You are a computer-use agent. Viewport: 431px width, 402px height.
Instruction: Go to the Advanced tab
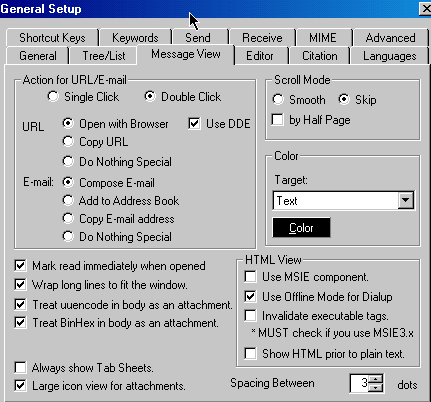[x=390, y=38]
